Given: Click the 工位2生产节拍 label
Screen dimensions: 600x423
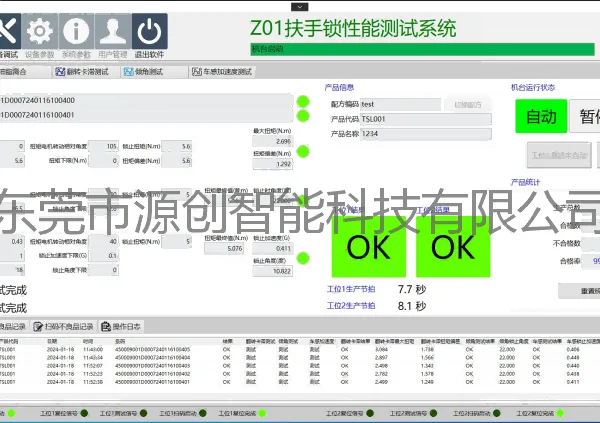Looking at the screenshot, I should click(x=351, y=305).
